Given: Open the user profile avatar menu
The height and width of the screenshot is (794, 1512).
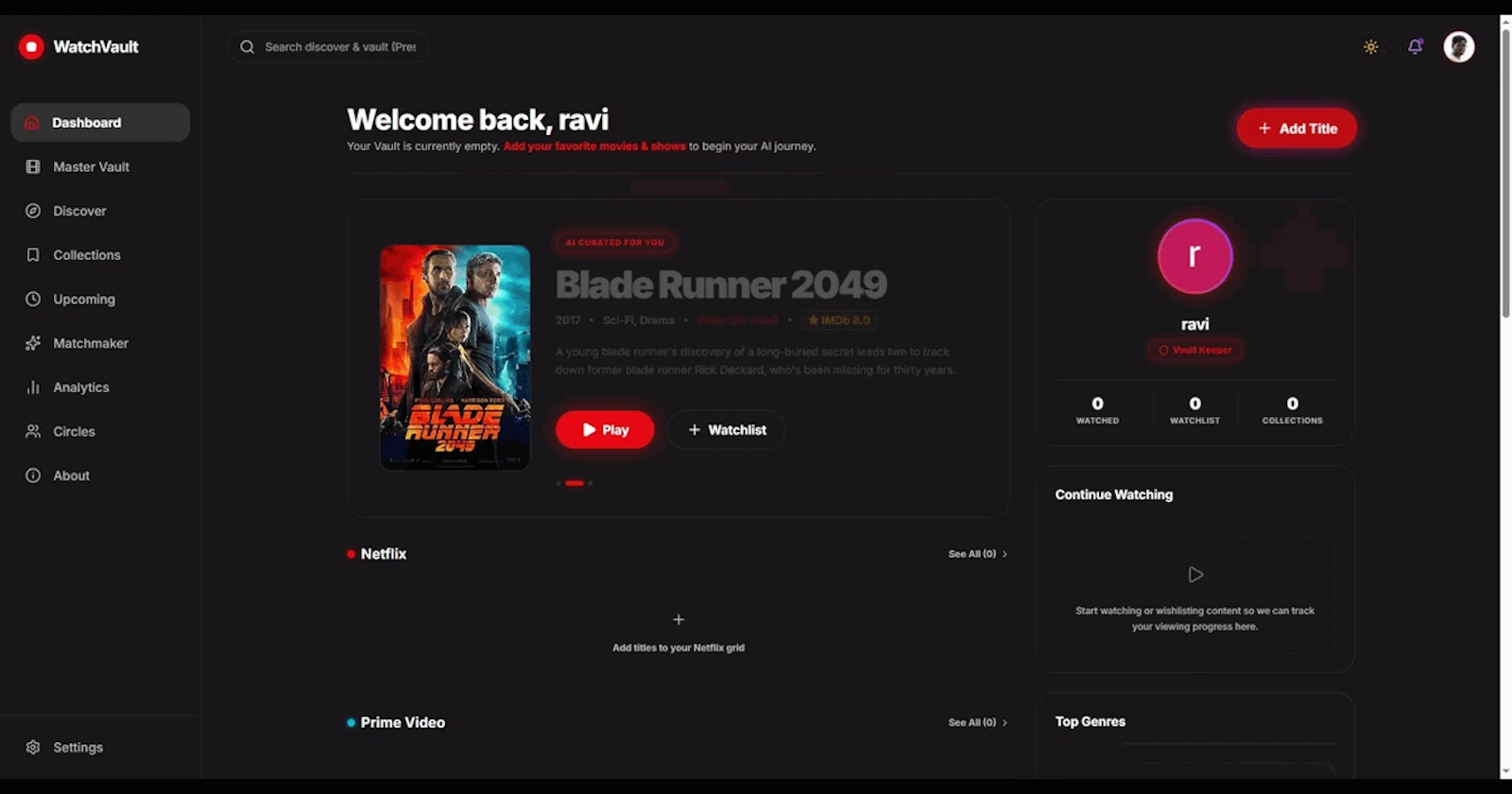Looking at the screenshot, I should (x=1459, y=46).
